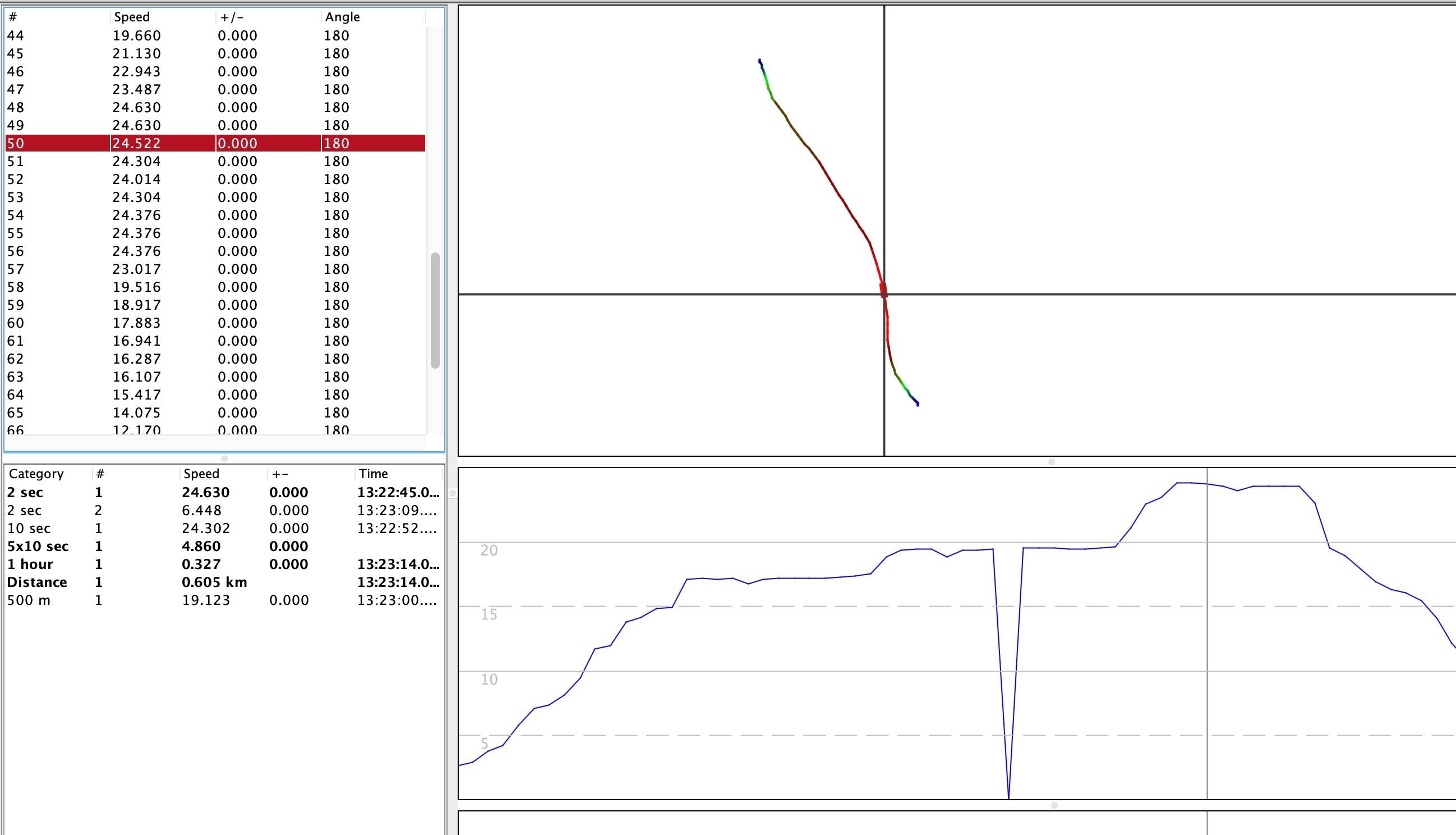Viewport: 1456px width, 835px height.
Task: Click the +/- column header in the top table
Action: click(x=232, y=17)
